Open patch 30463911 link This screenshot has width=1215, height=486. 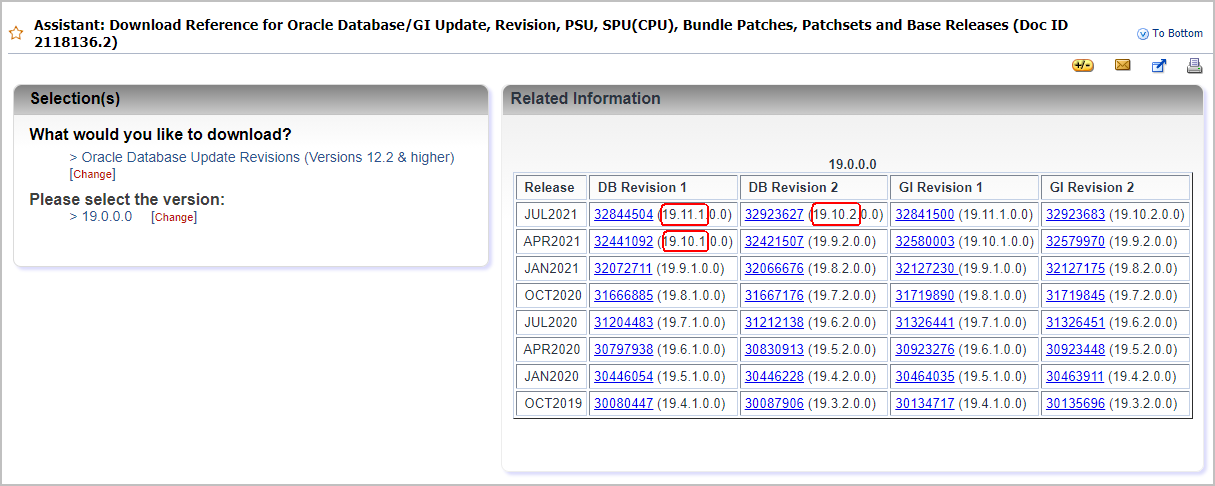pyautogui.click(x=1075, y=376)
